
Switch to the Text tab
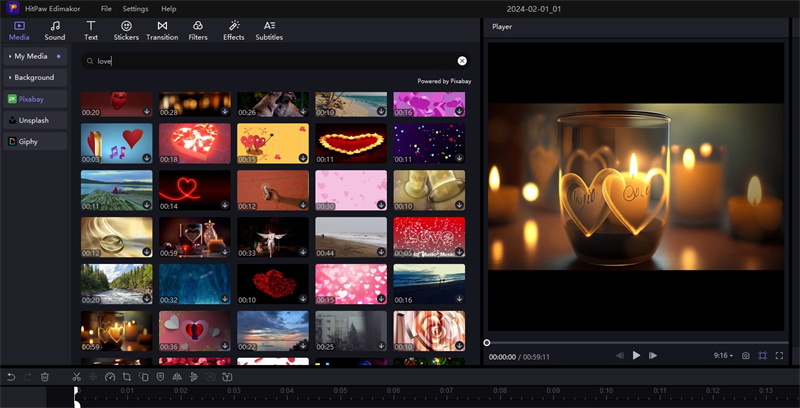(x=91, y=31)
